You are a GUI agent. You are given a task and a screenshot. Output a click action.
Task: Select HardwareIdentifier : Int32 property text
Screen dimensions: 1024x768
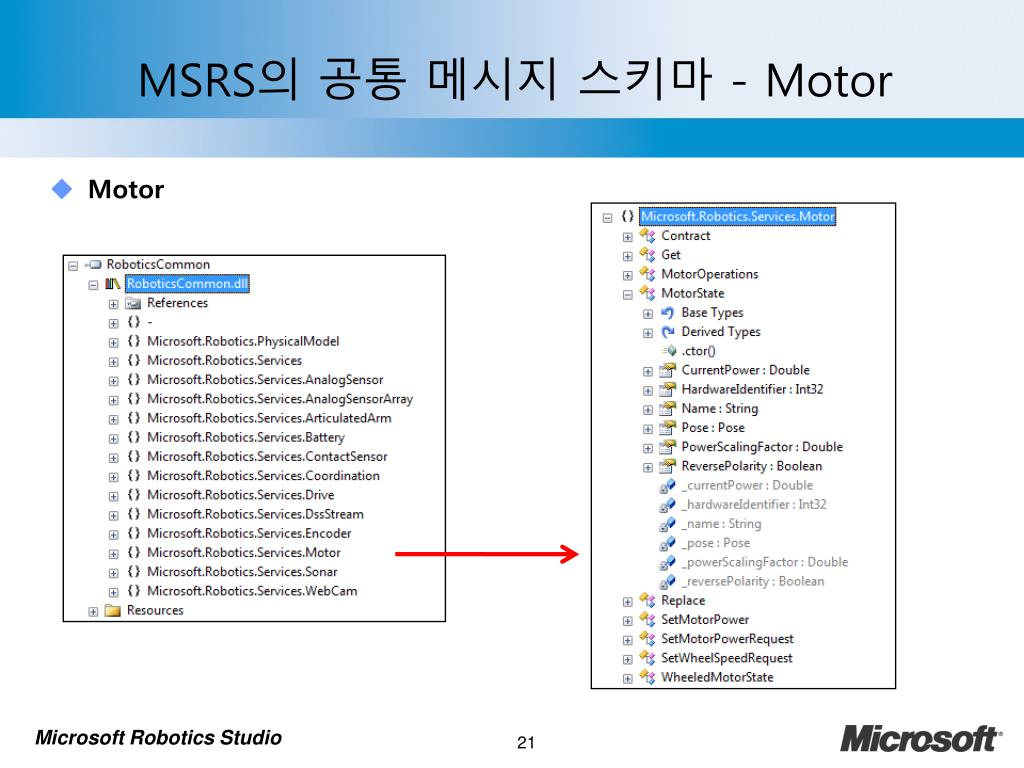coord(752,389)
